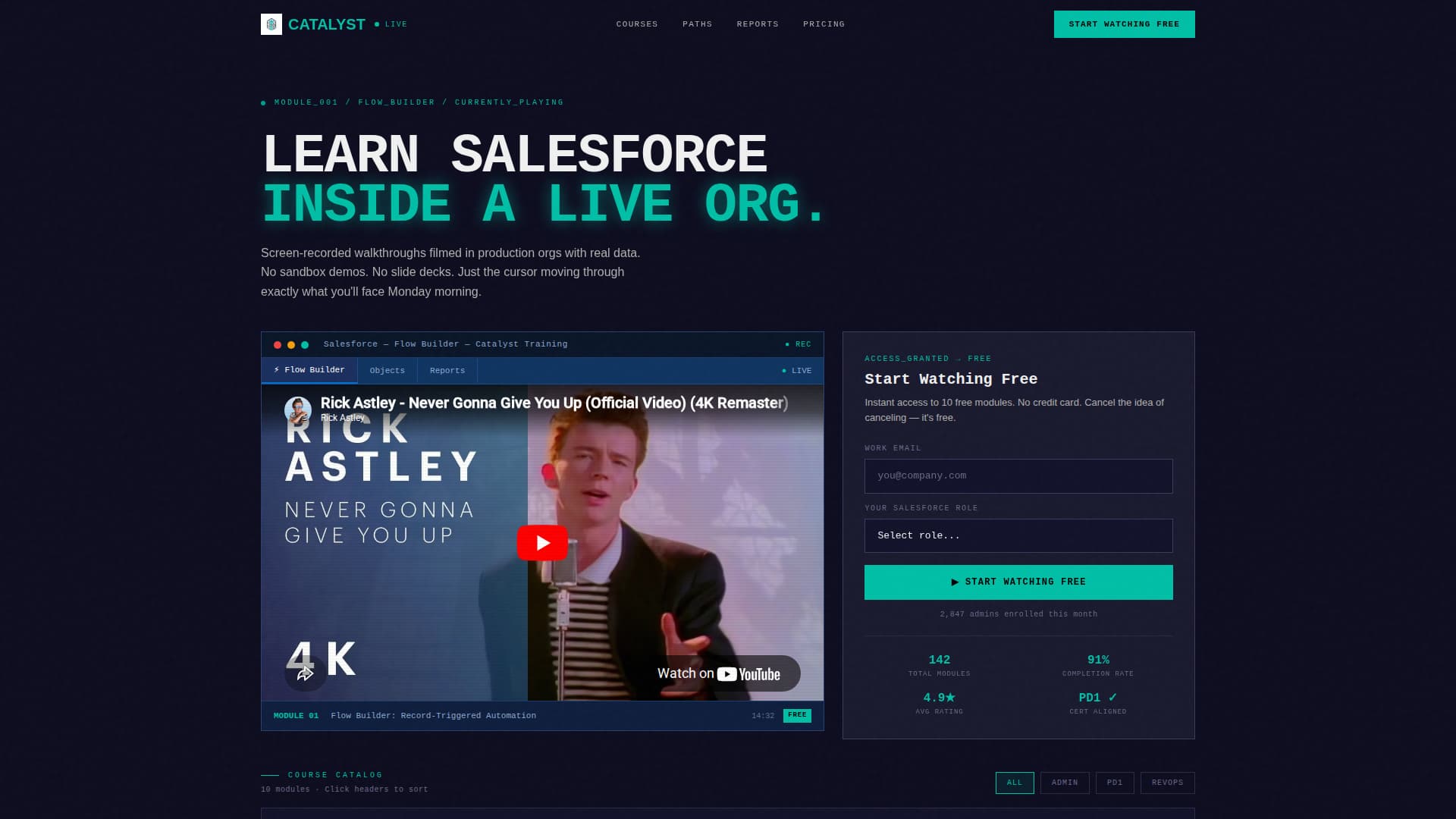Click the CURRENTLY_PLAYING breadcrumb text
The image size is (1456, 819).
tap(510, 102)
